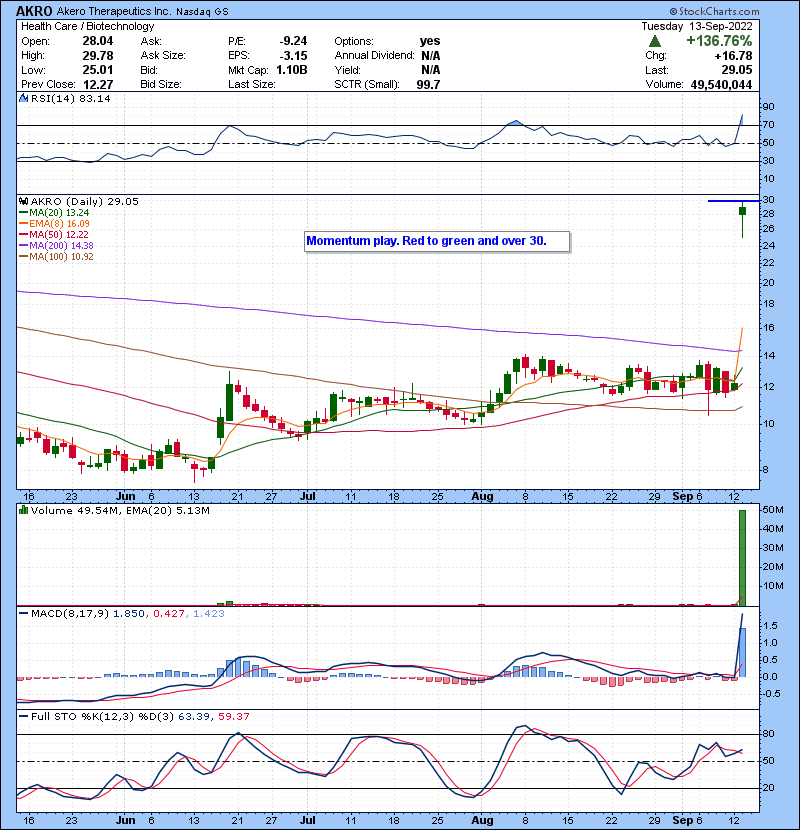The width and height of the screenshot is (800, 830).
Task: Click the Options yes value
Action: tap(430, 41)
